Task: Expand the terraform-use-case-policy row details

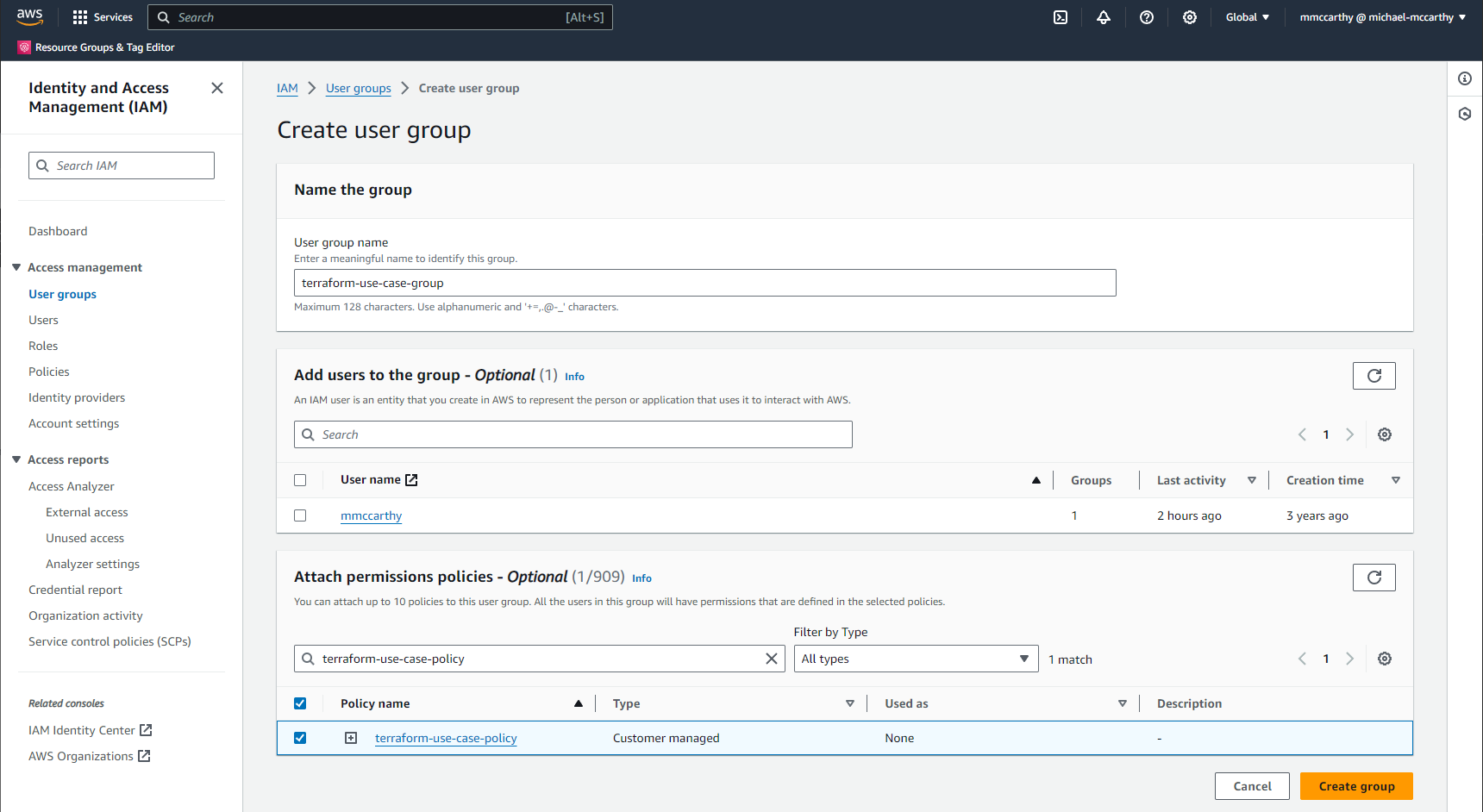Action: (x=351, y=738)
